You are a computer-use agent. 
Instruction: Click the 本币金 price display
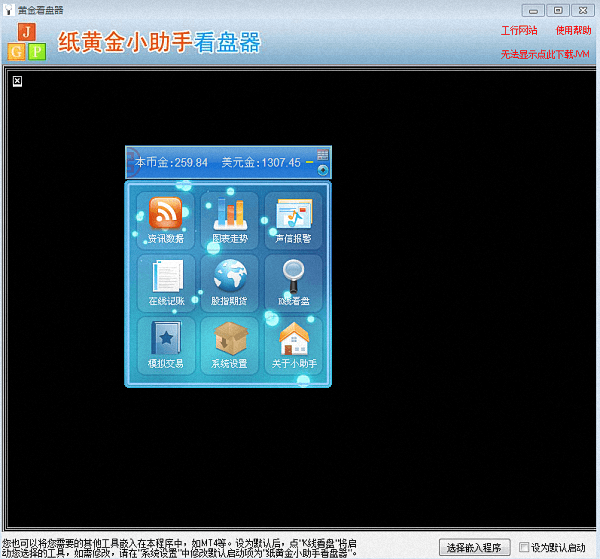[171, 162]
